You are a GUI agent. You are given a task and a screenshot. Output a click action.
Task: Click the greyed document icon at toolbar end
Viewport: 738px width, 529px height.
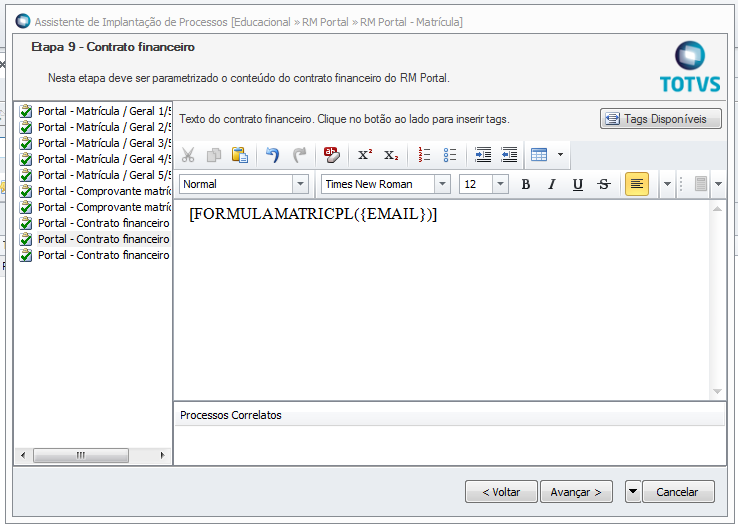click(x=700, y=184)
